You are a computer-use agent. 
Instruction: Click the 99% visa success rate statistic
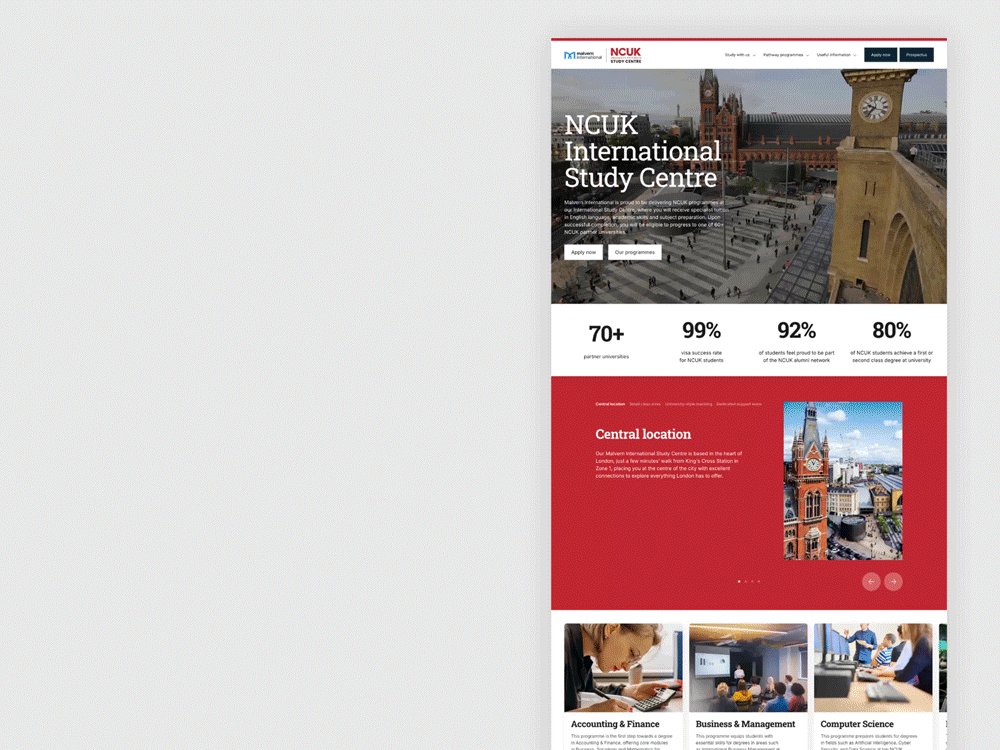click(x=702, y=341)
